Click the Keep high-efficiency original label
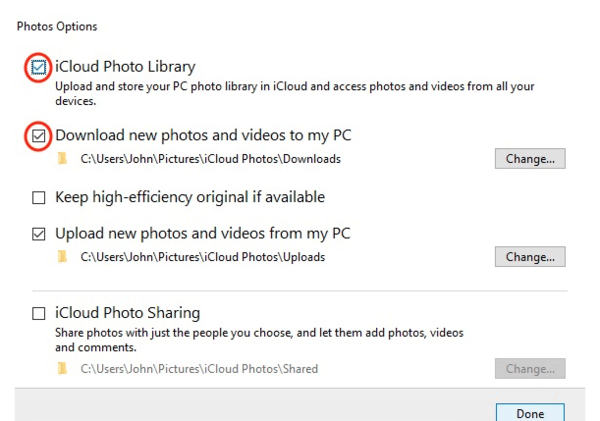Image resolution: width=600 pixels, height=421 pixels. 190,197
